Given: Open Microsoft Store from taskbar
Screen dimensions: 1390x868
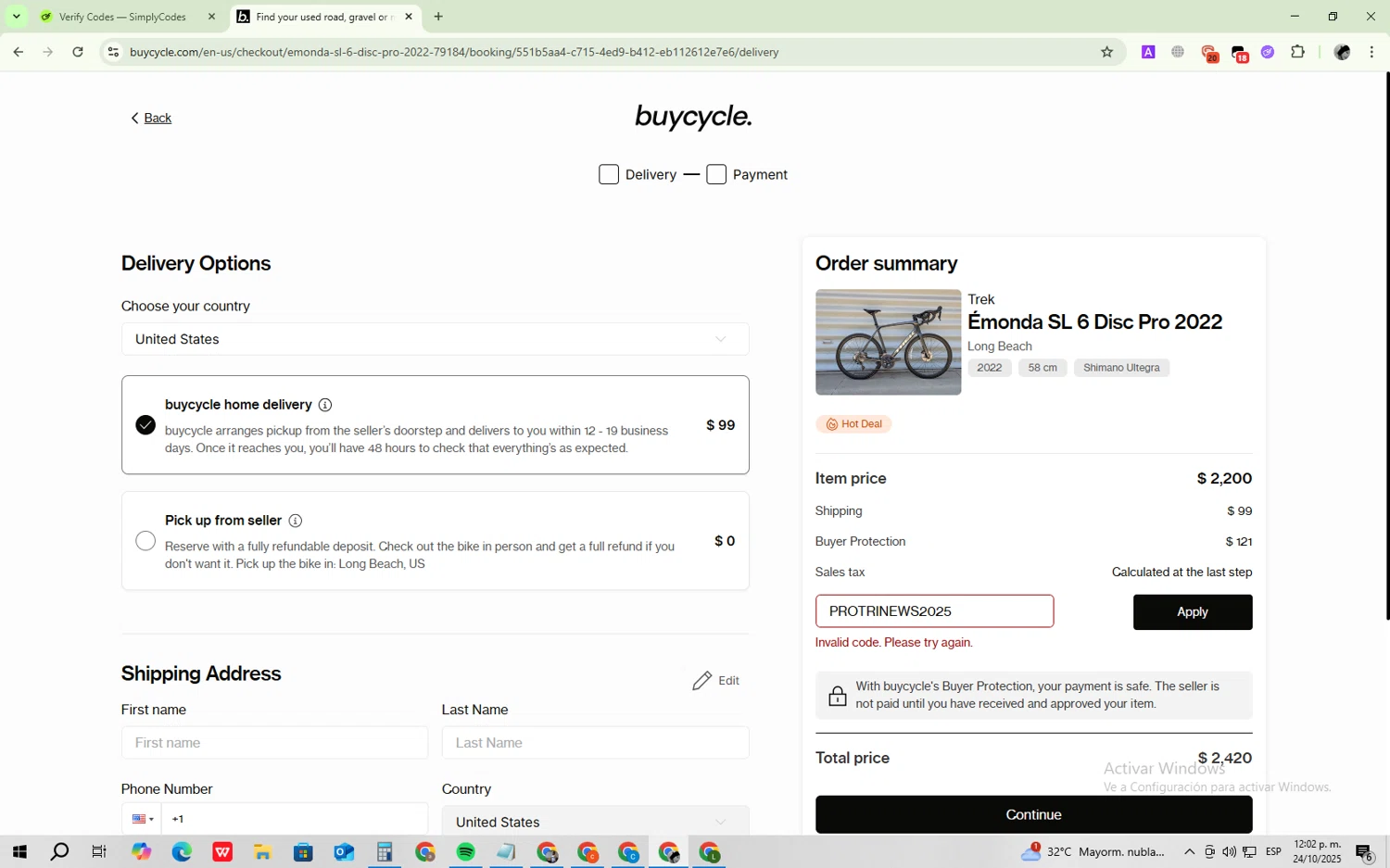Looking at the screenshot, I should tap(303, 852).
